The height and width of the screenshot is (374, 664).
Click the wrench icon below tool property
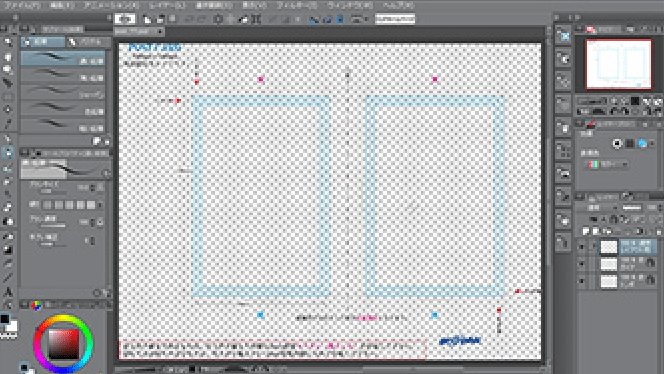click(106, 293)
